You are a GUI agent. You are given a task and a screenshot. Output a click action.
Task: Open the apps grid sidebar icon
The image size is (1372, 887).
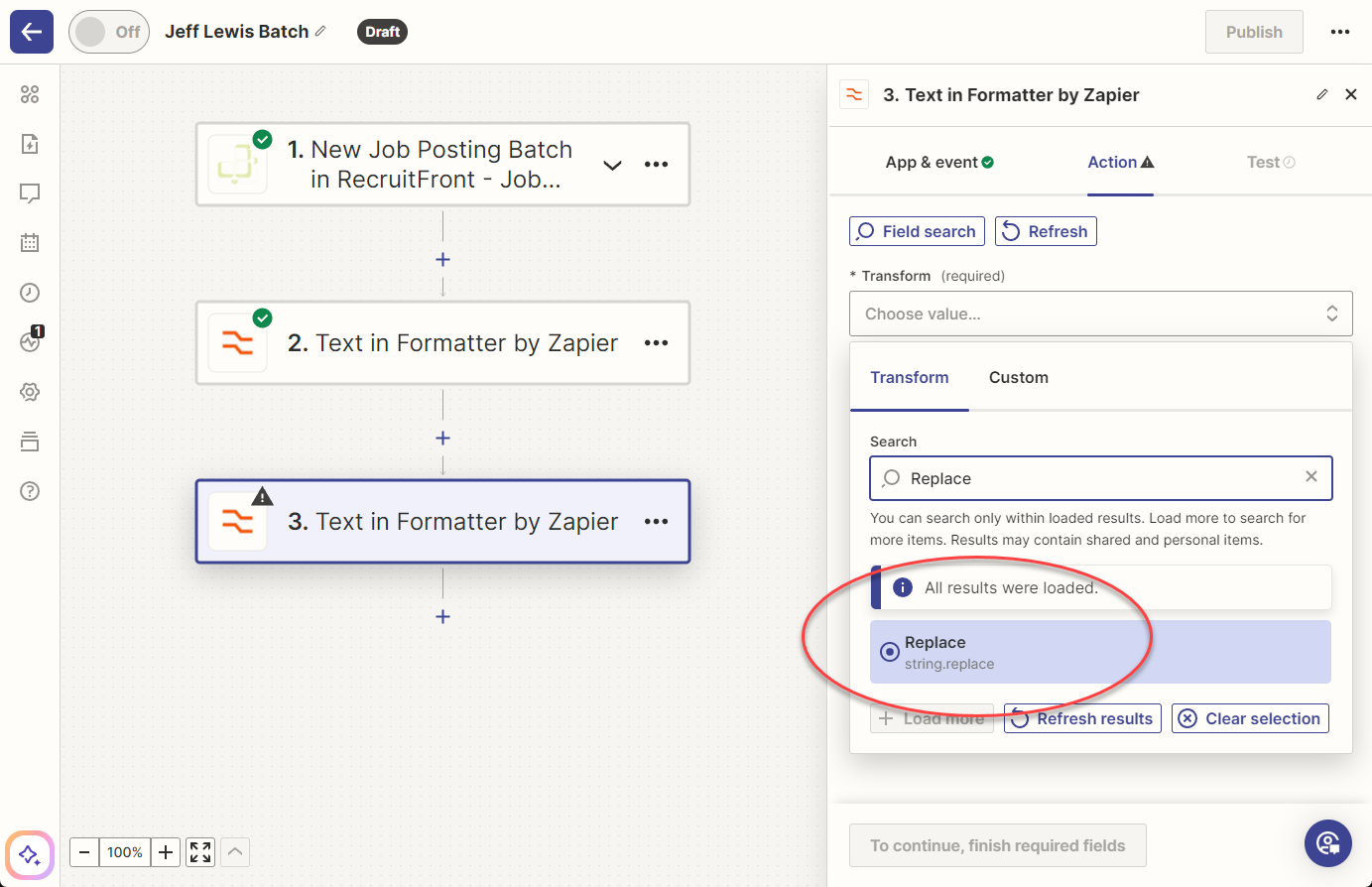(30, 94)
